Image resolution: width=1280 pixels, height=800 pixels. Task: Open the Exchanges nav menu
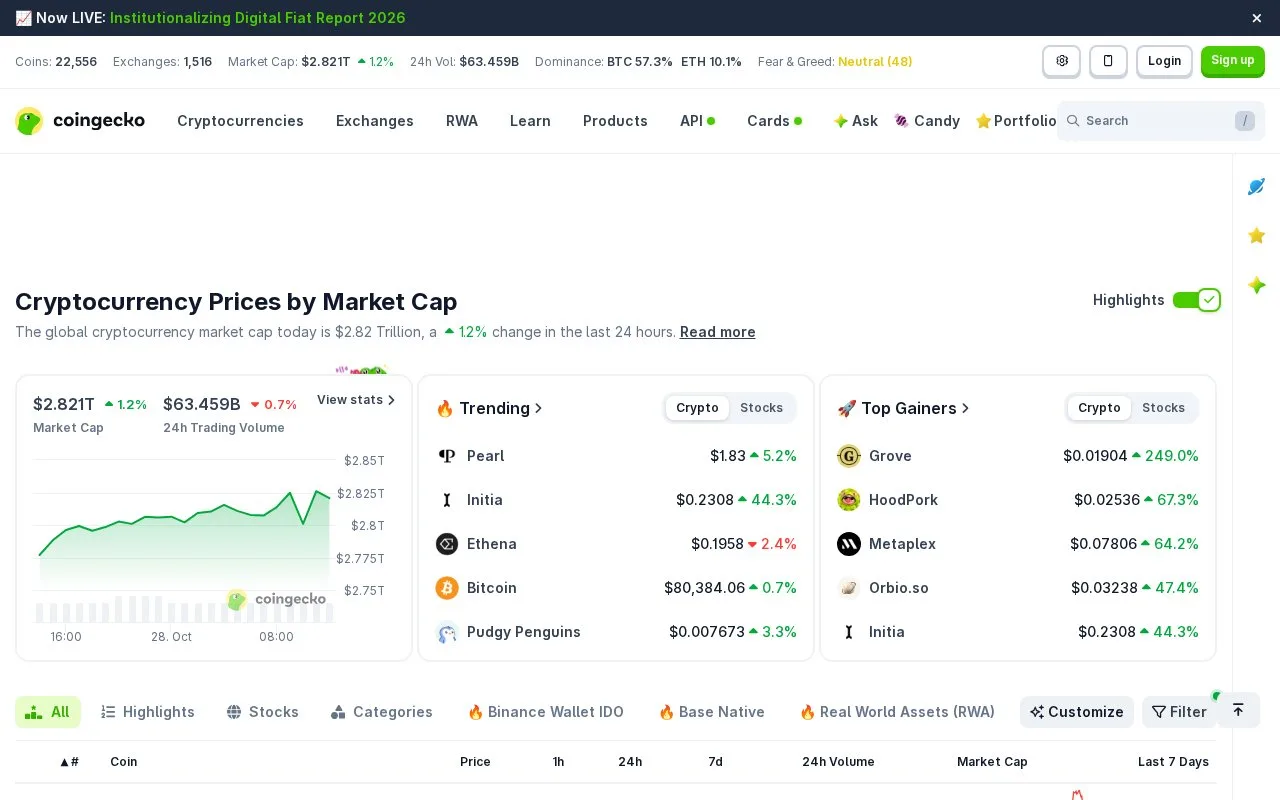(x=375, y=121)
